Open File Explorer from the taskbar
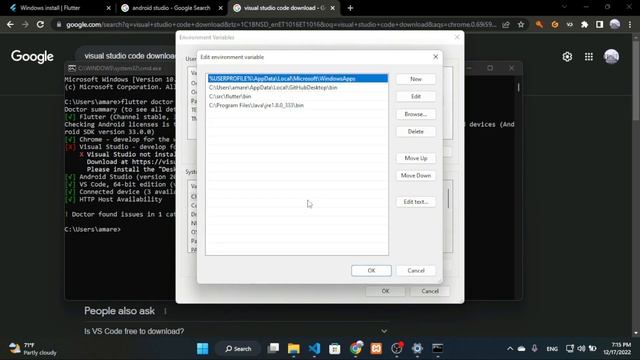This screenshot has height=360, width=640. [293, 349]
